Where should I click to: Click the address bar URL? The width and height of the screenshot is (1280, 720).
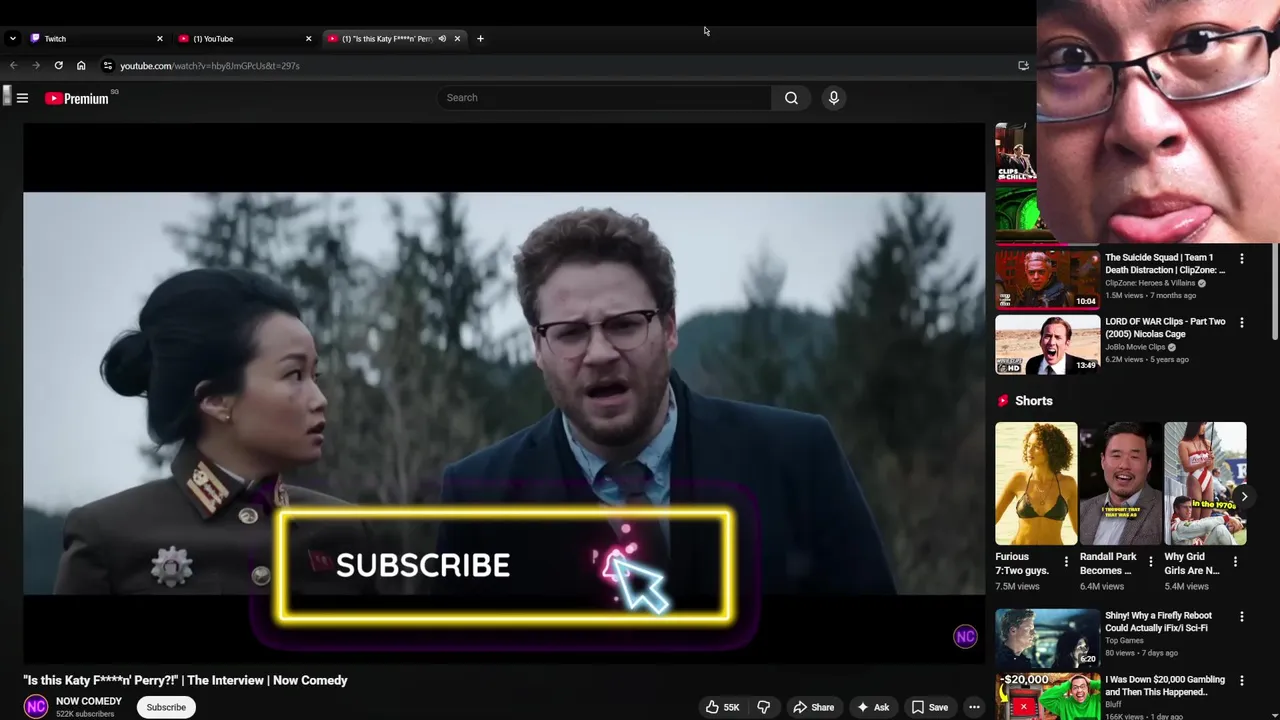coord(210,66)
